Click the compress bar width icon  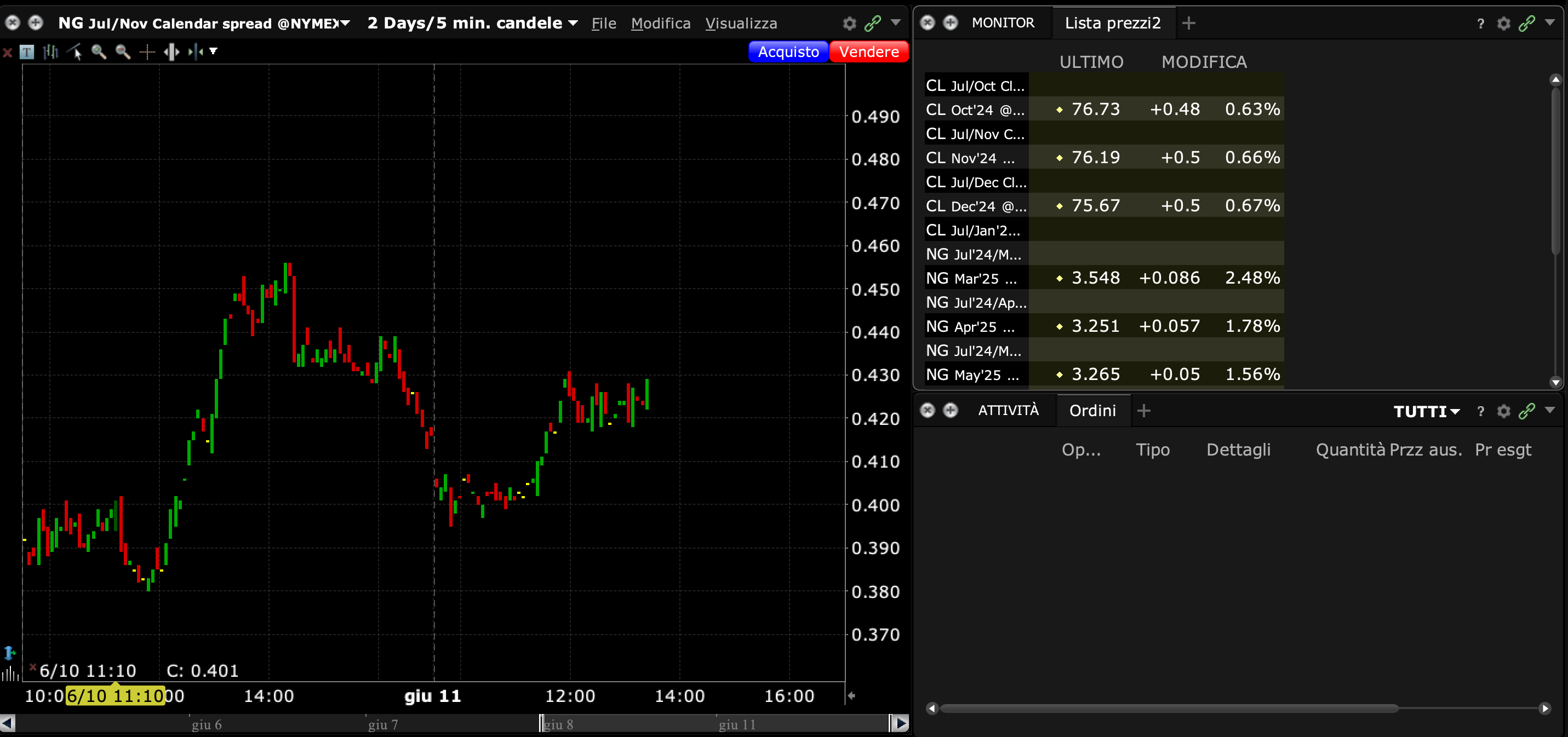pos(196,53)
